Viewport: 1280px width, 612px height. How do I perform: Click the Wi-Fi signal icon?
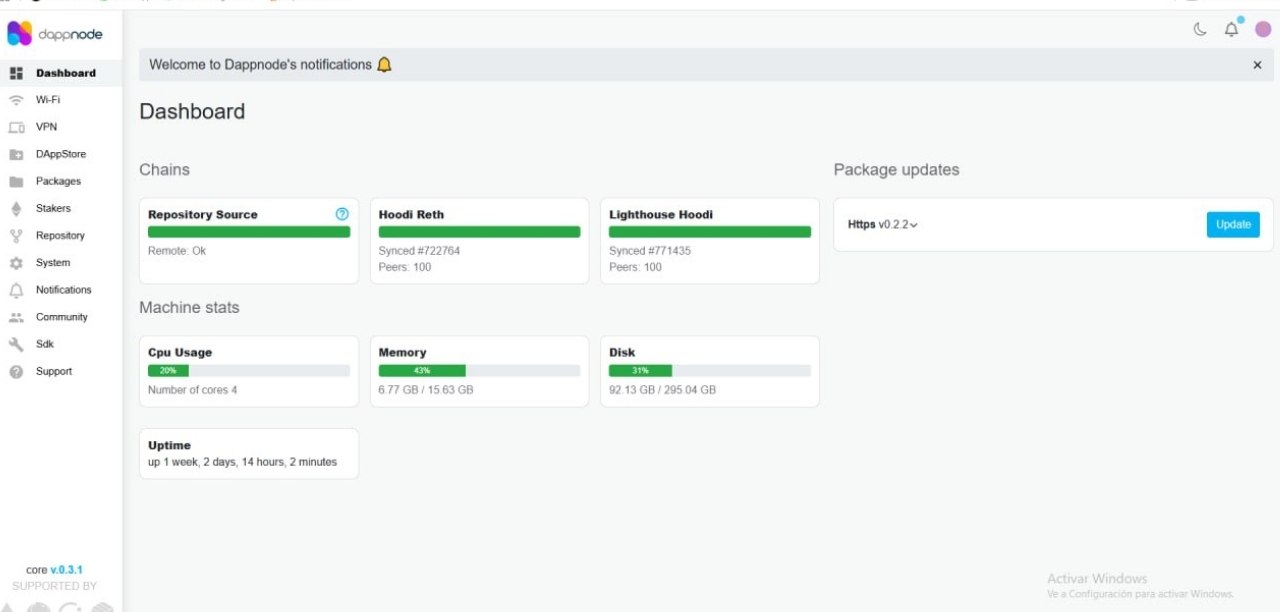16,100
